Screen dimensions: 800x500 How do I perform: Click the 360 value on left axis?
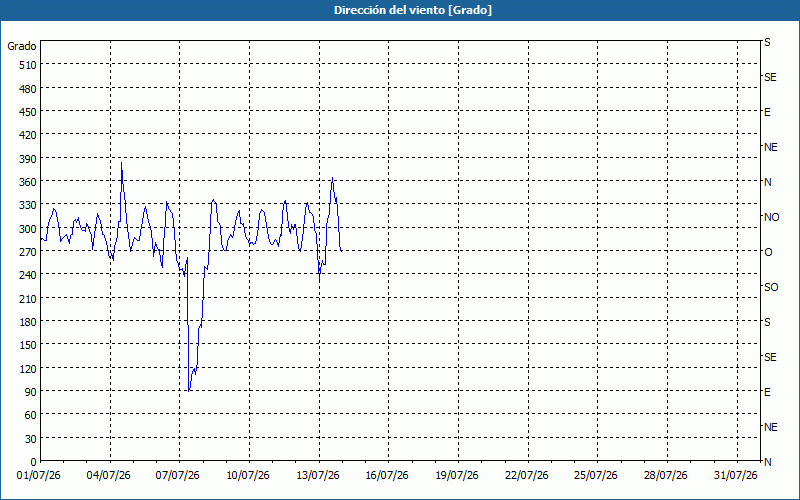(x=28, y=182)
